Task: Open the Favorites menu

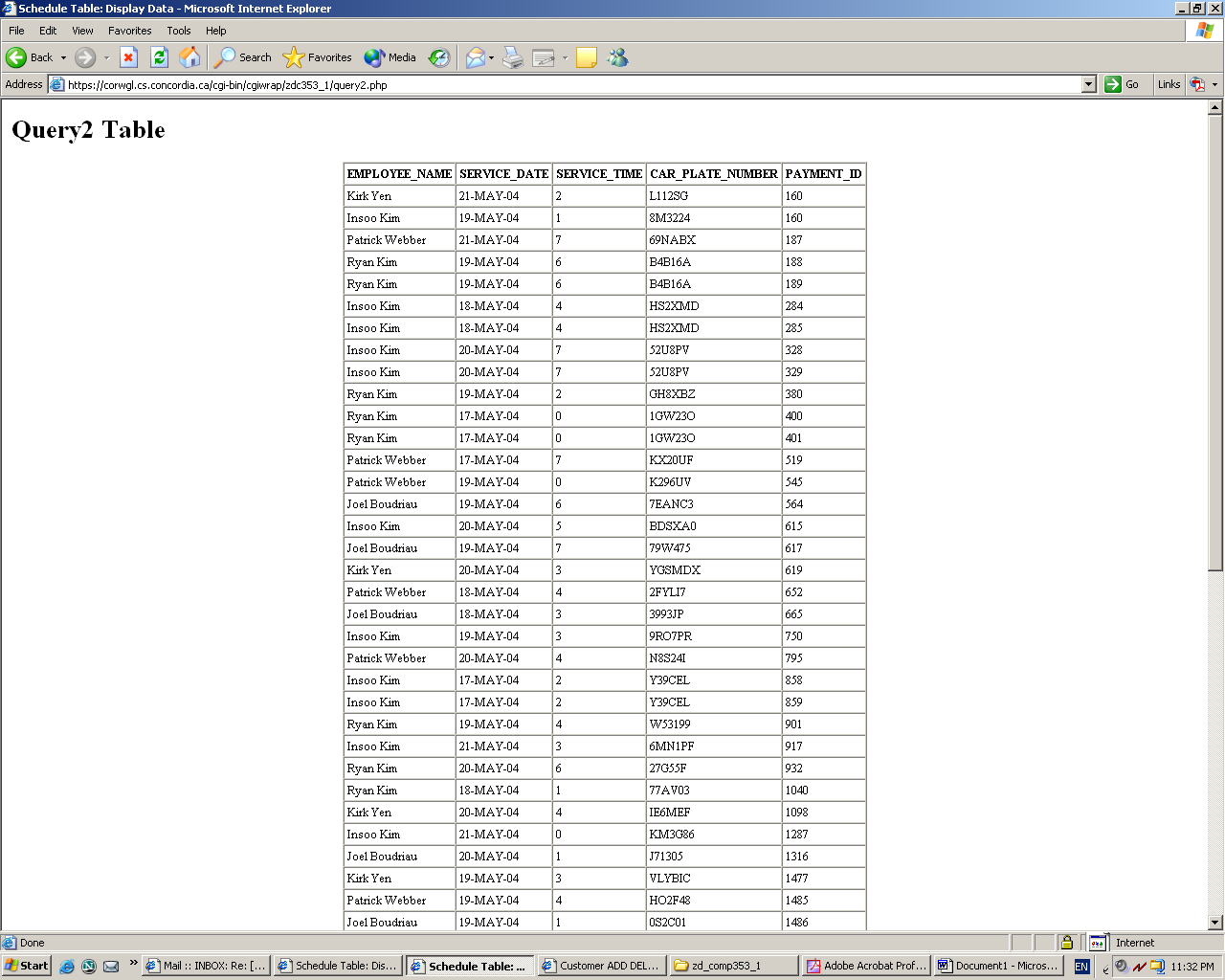Action: 129,31
